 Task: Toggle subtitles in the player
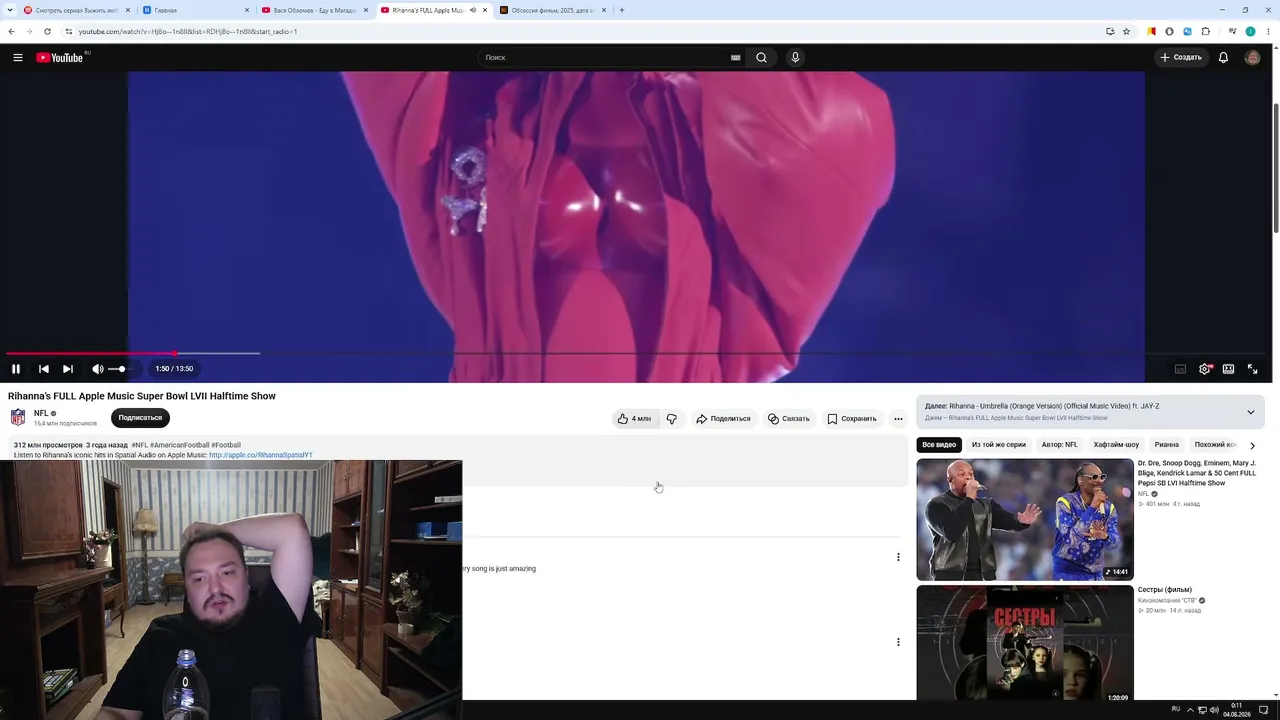(1180, 369)
